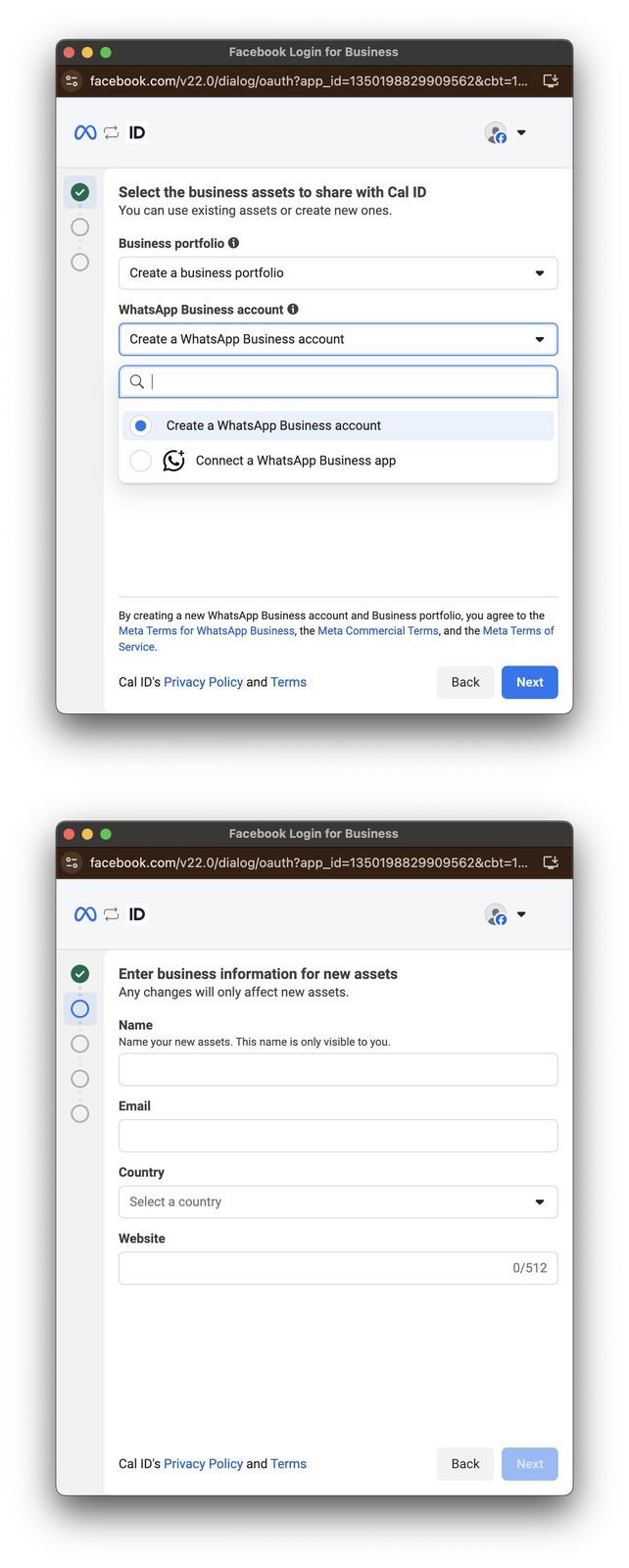Click the Cal ID logo in bottom window
The height and width of the screenshot is (1568, 629).
click(137, 915)
